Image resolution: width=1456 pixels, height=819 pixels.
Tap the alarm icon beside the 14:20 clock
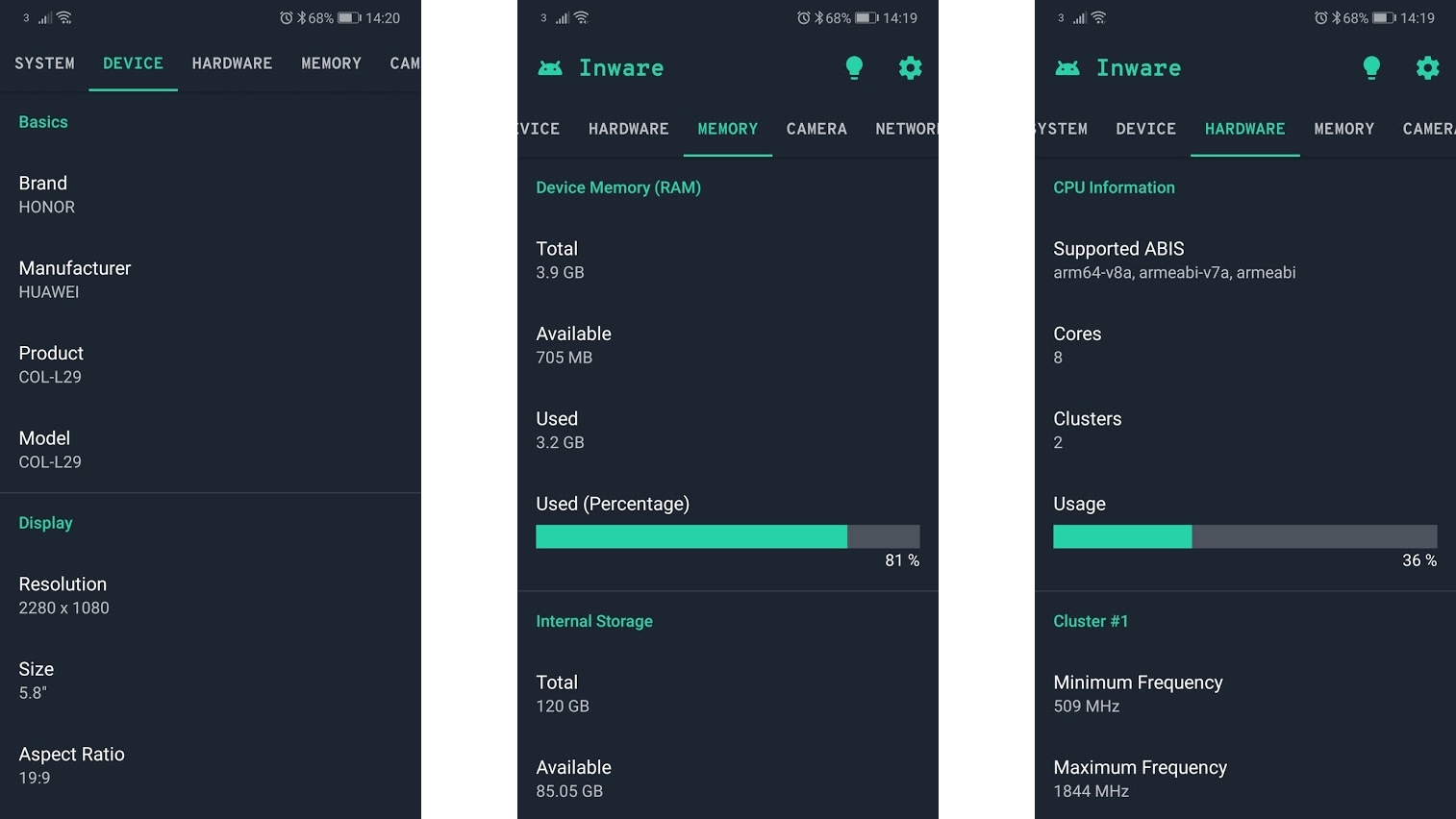[x=286, y=17]
